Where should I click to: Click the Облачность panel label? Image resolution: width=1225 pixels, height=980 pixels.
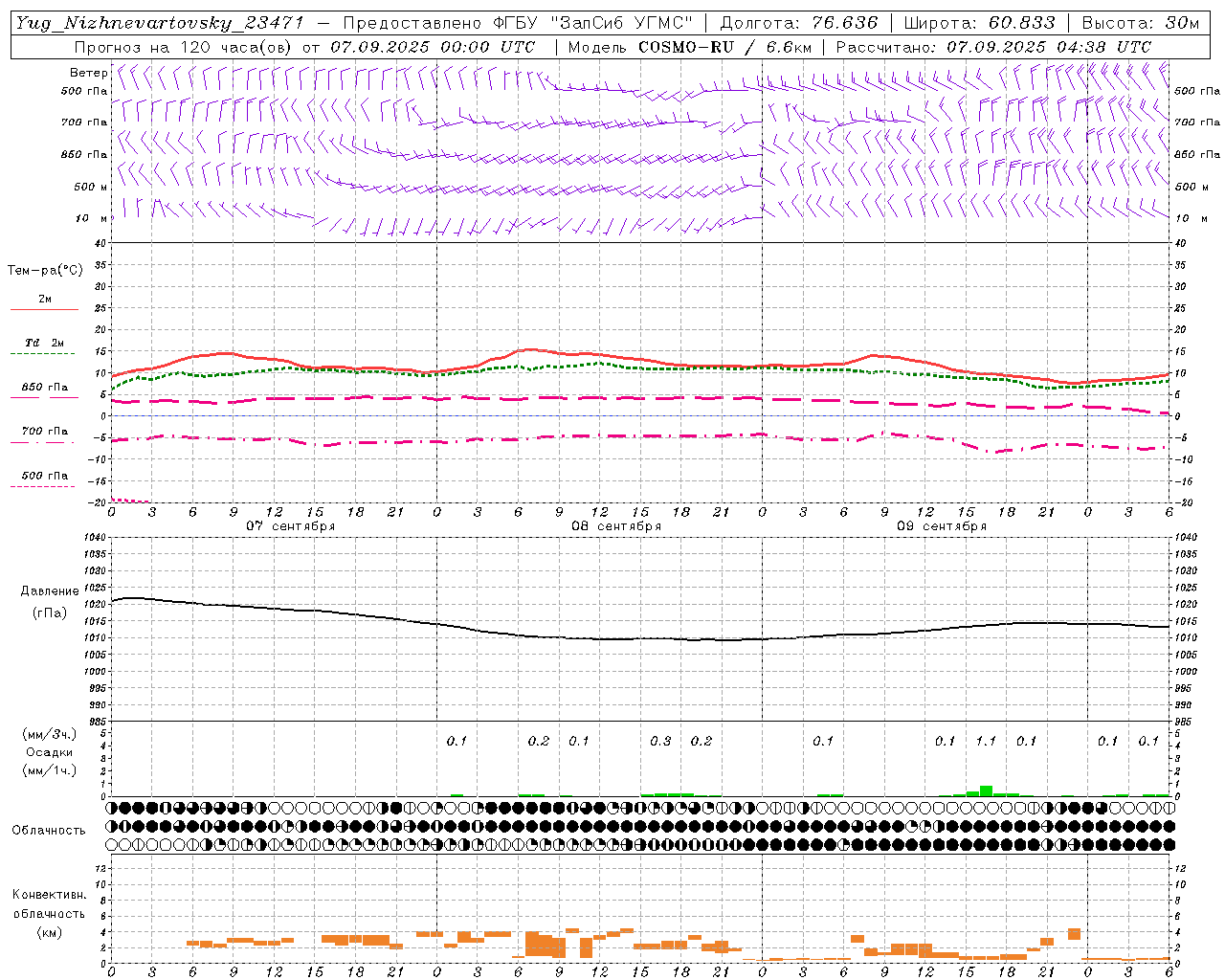pyautogui.click(x=49, y=831)
